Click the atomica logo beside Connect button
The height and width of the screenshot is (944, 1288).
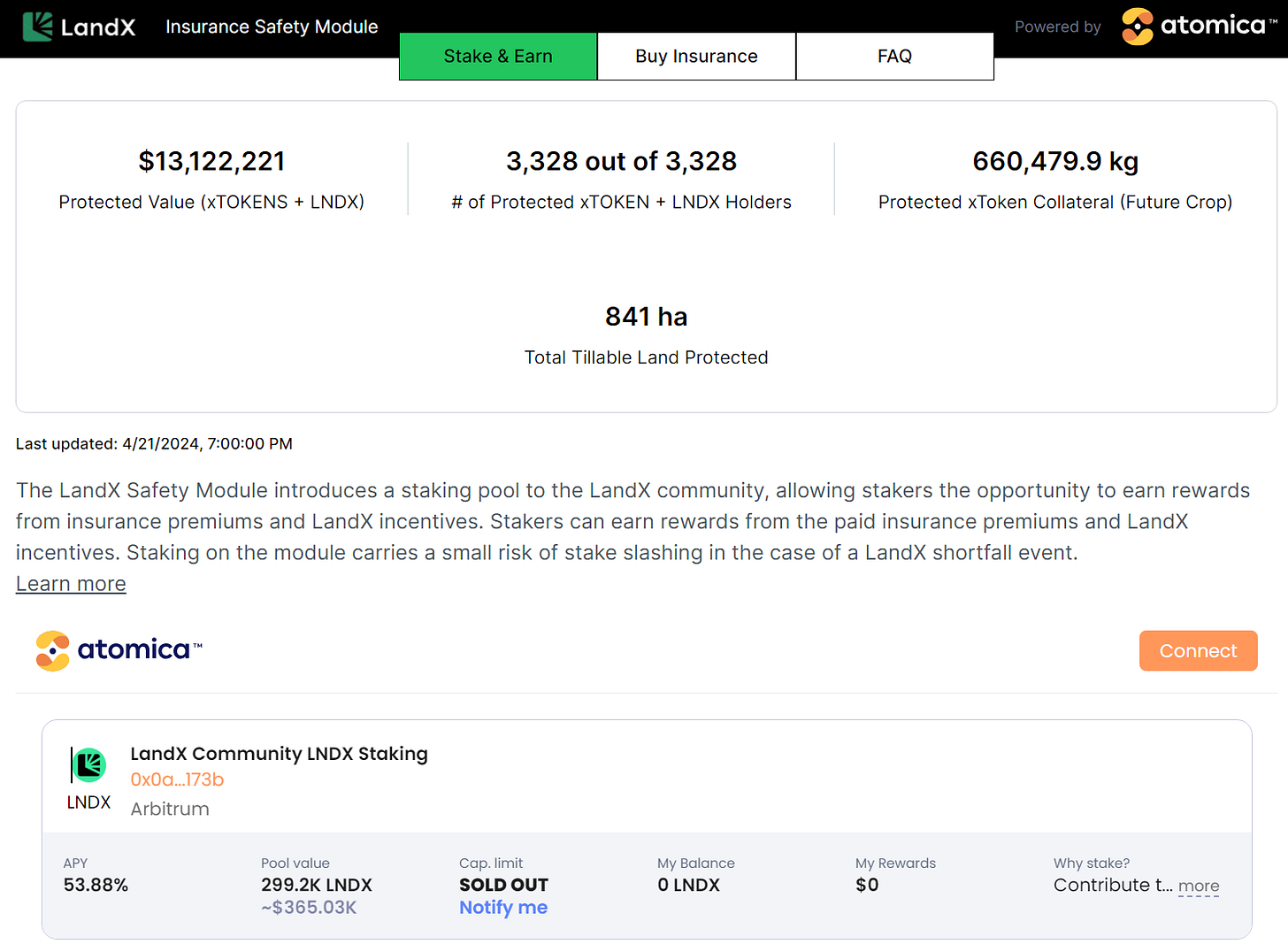point(119,650)
